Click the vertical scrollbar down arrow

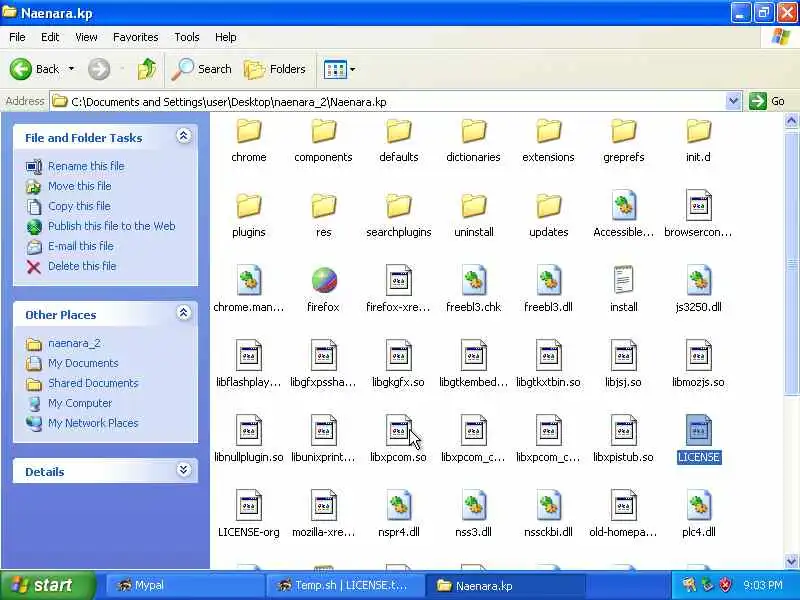tap(791, 561)
